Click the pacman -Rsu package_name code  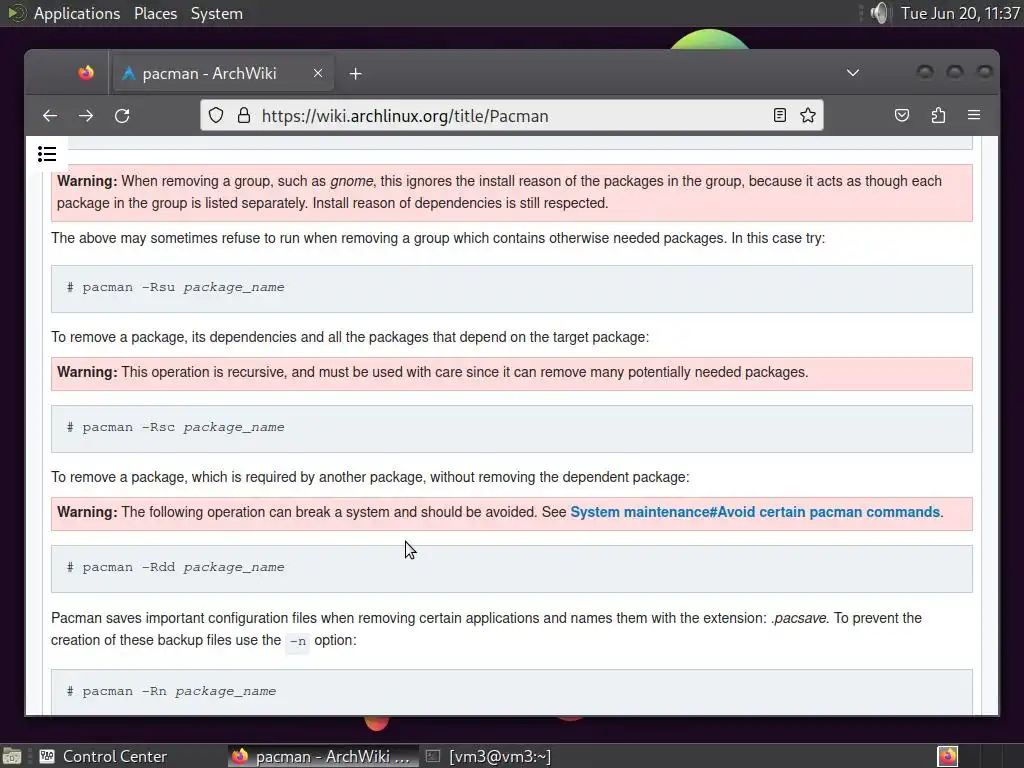pyautogui.click(x=176, y=287)
